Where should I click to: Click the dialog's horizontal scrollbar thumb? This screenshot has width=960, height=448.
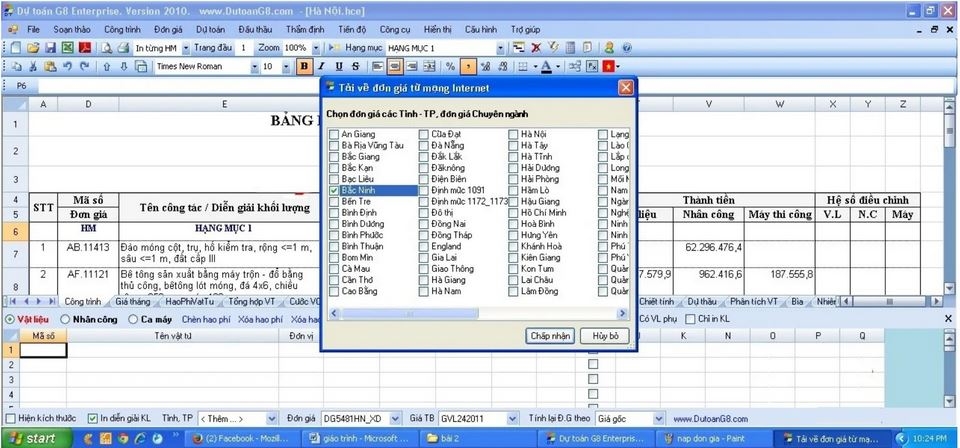click(408, 313)
